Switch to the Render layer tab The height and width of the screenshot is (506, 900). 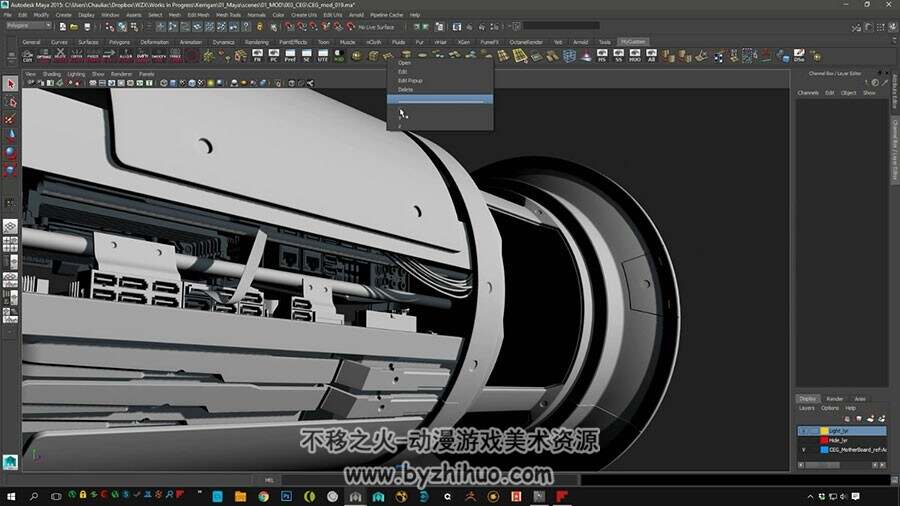[835, 399]
